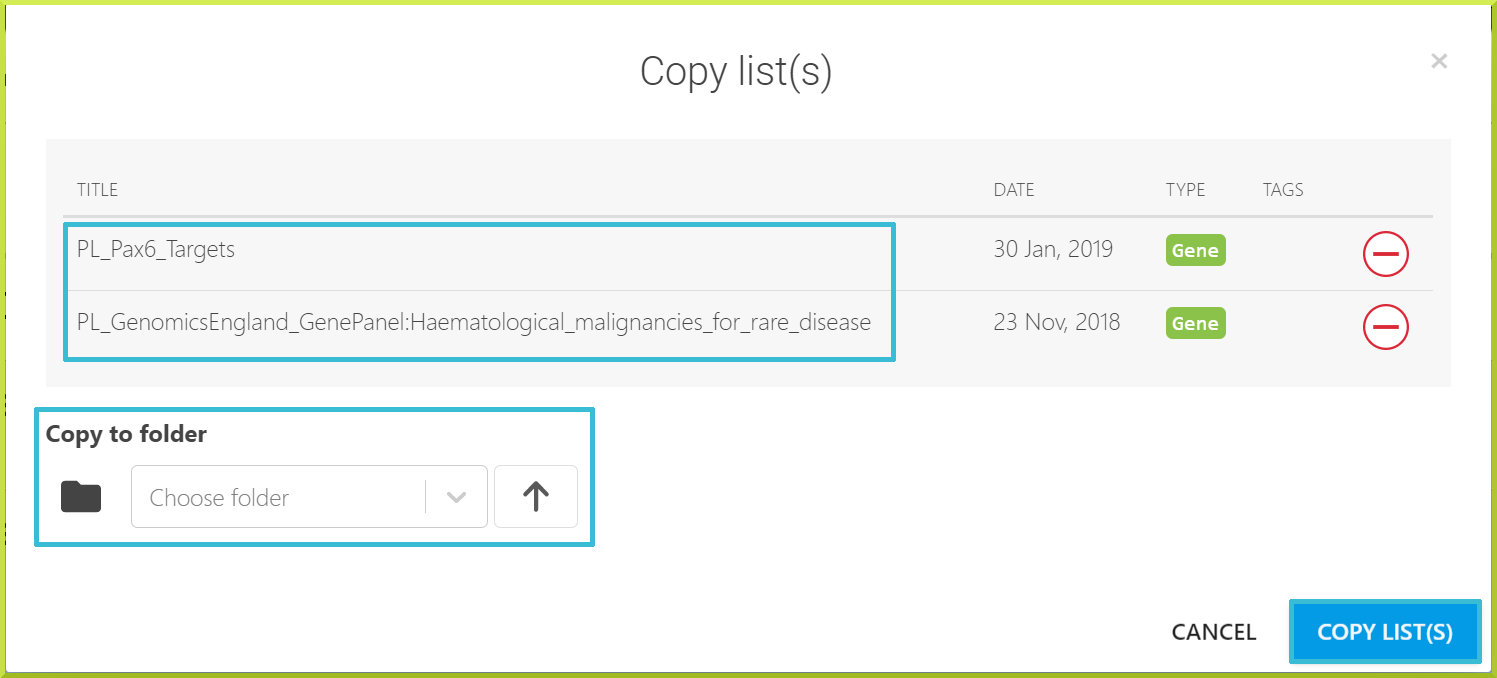Click the CANCEL button

click(1214, 632)
